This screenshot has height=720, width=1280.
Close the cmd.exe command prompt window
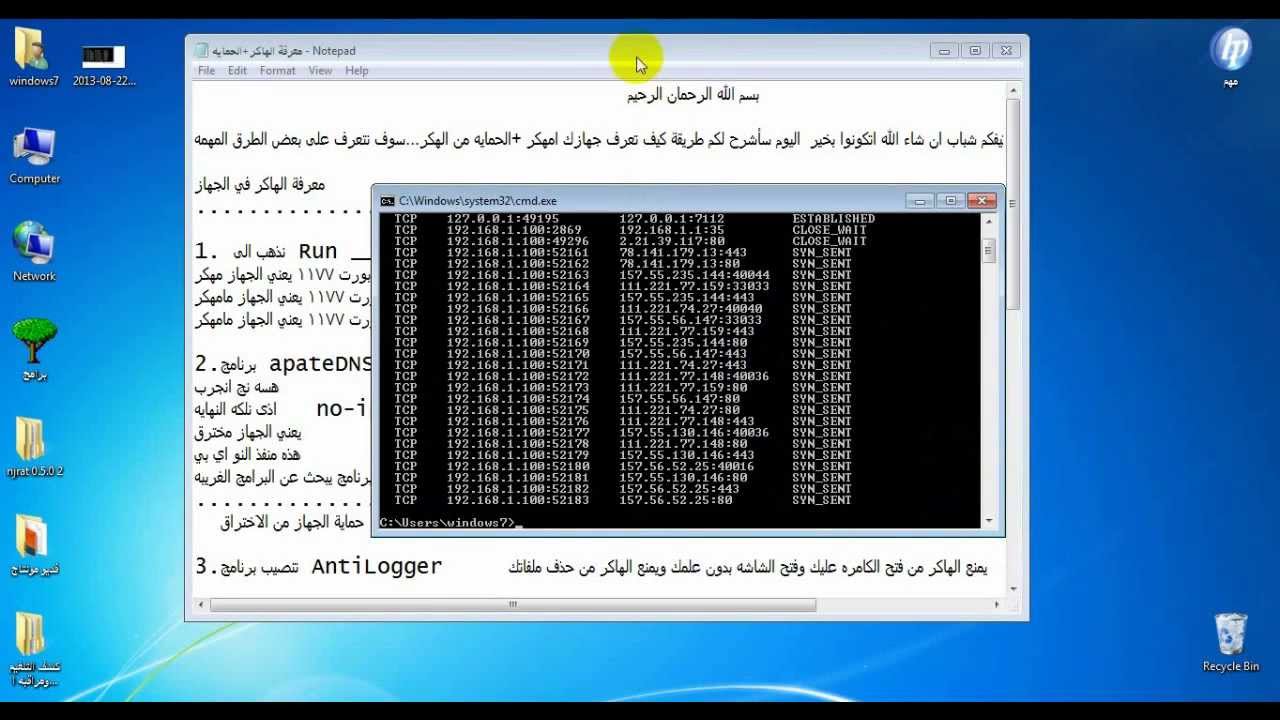(982, 201)
